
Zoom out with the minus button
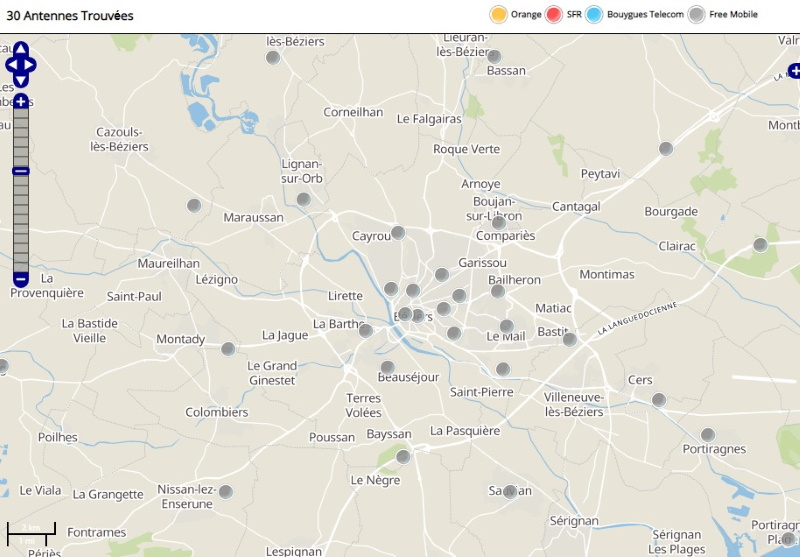click(20, 279)
